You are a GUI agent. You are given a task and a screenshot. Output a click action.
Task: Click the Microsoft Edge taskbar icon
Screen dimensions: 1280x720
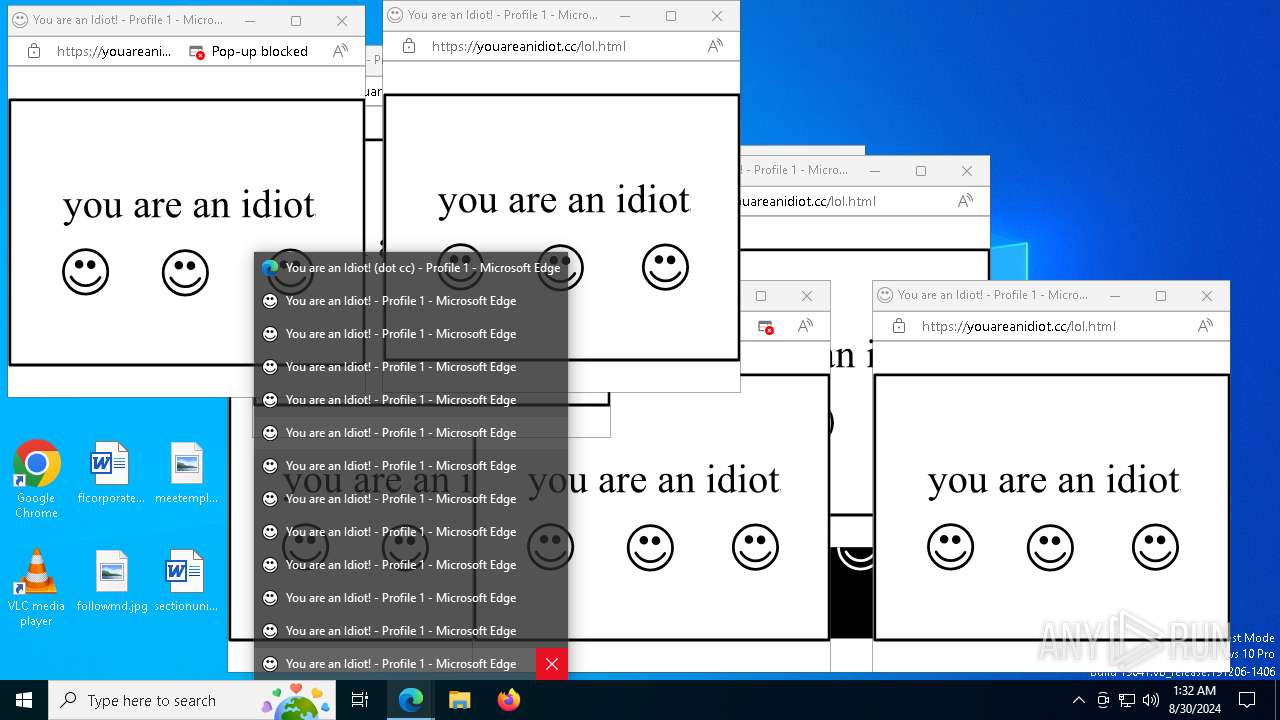[411, 700]
